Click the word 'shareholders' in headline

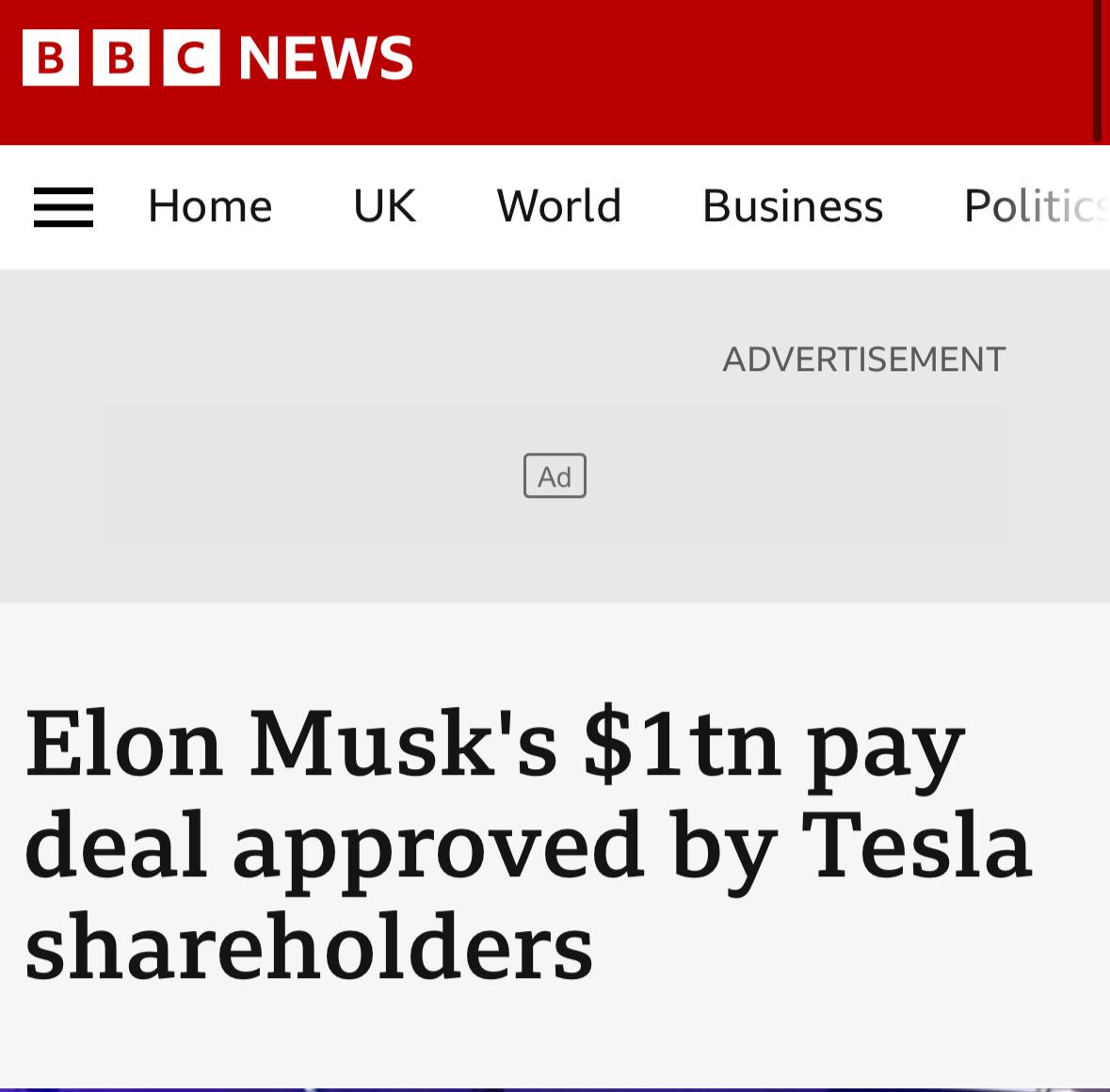[309, 945]
